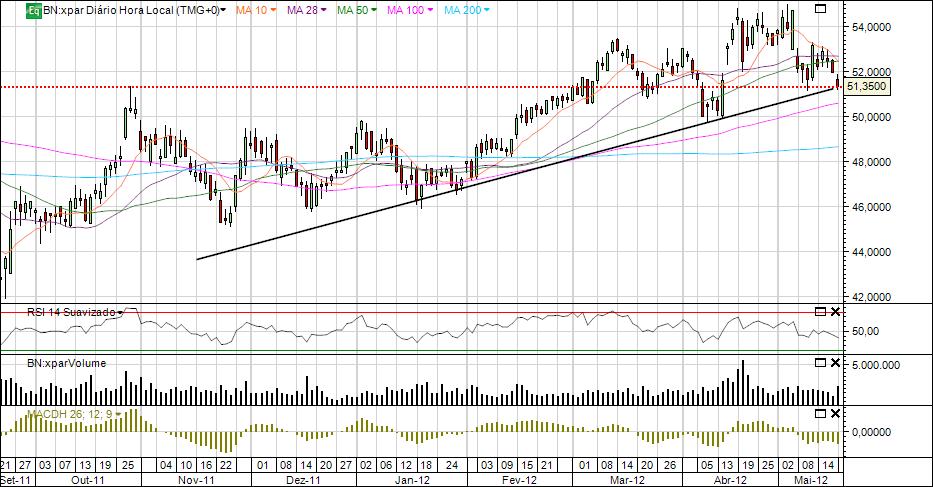This screenshot has height=487, width=933.
Task: Open the MA 28 indicator dropdown
Action: 324,10
